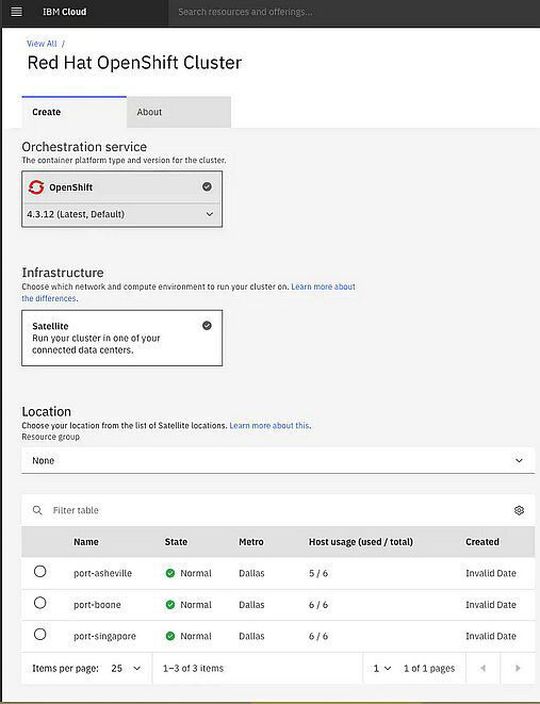Expand the Resource group None dropdown
Screen dimensions: 540x704
tap(278, 460)
